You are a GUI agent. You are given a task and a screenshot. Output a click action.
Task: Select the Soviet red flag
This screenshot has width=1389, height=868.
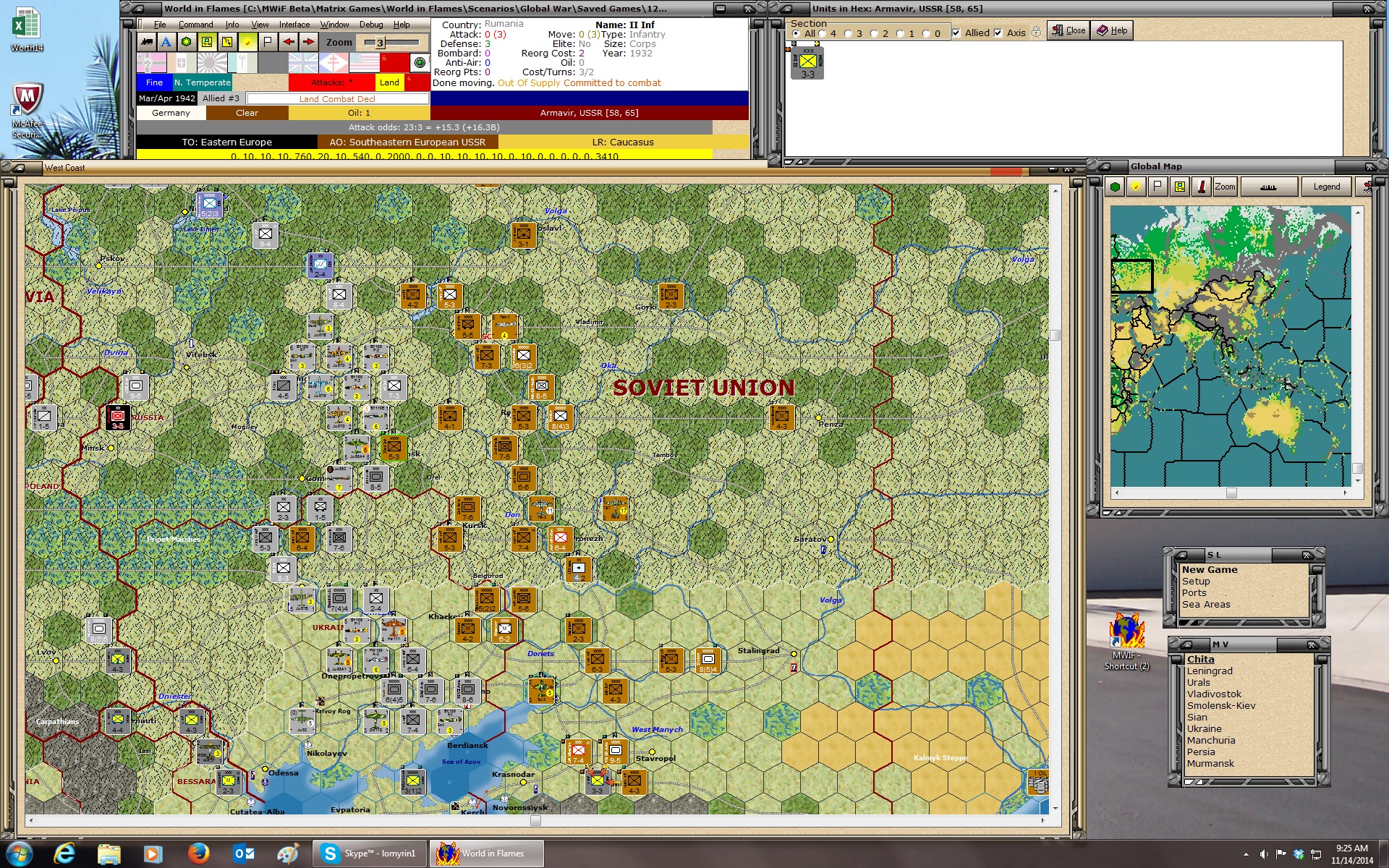tap(395, 63)
